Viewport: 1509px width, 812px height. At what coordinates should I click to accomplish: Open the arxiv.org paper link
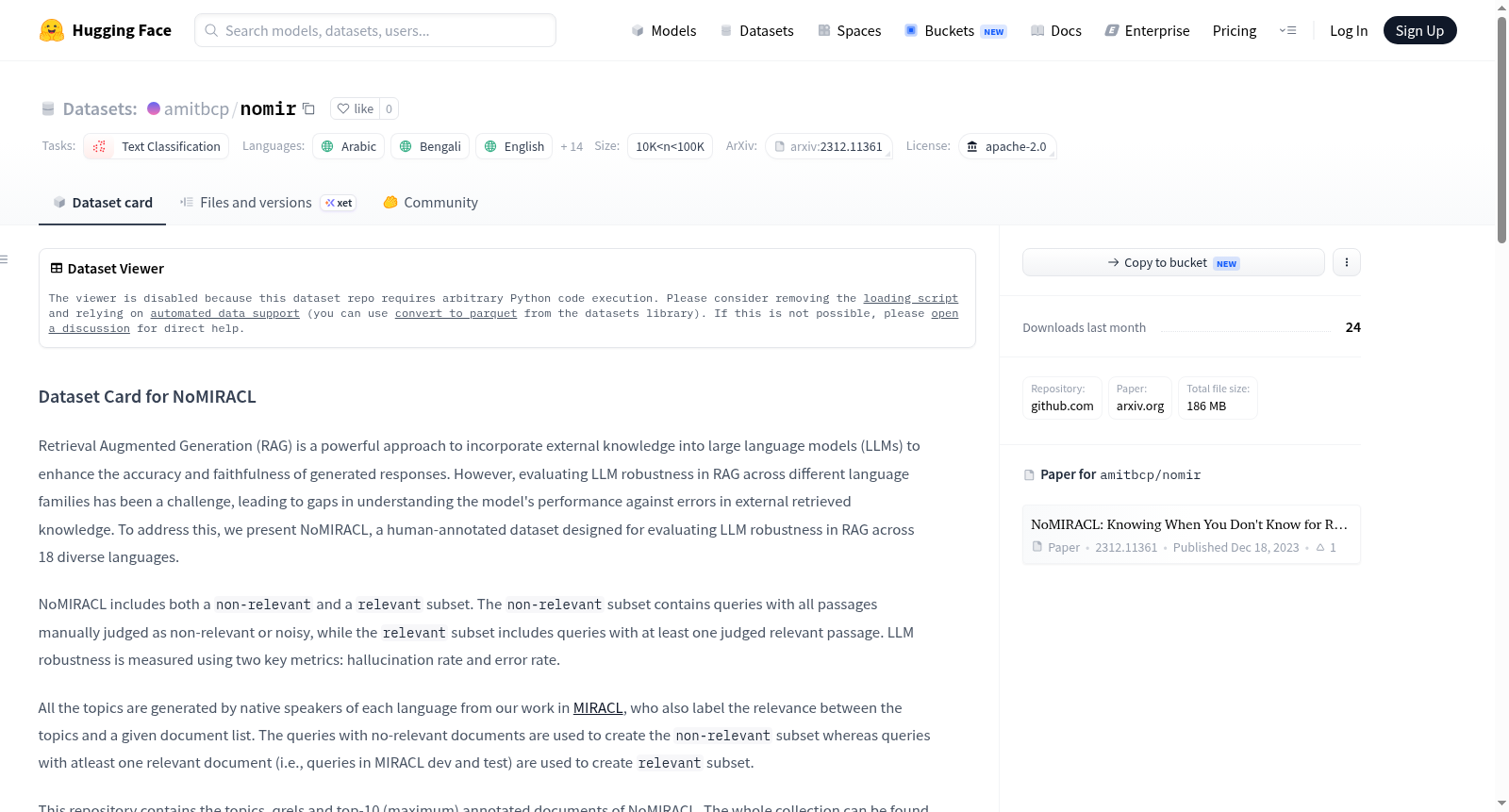click(x=1140, y=397)
